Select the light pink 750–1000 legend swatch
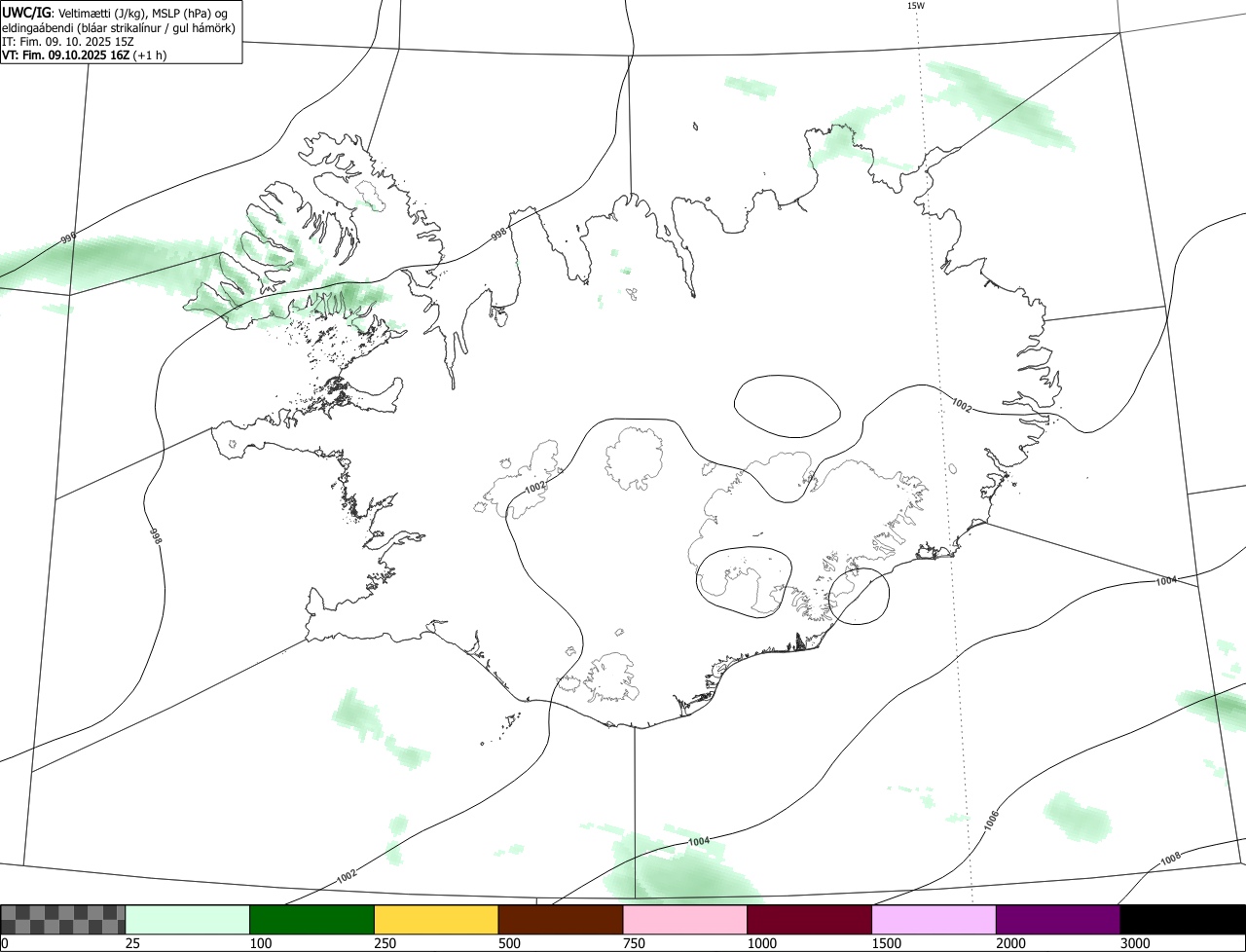This screenshot has width=1246, height=952. [x=685, y=920]
